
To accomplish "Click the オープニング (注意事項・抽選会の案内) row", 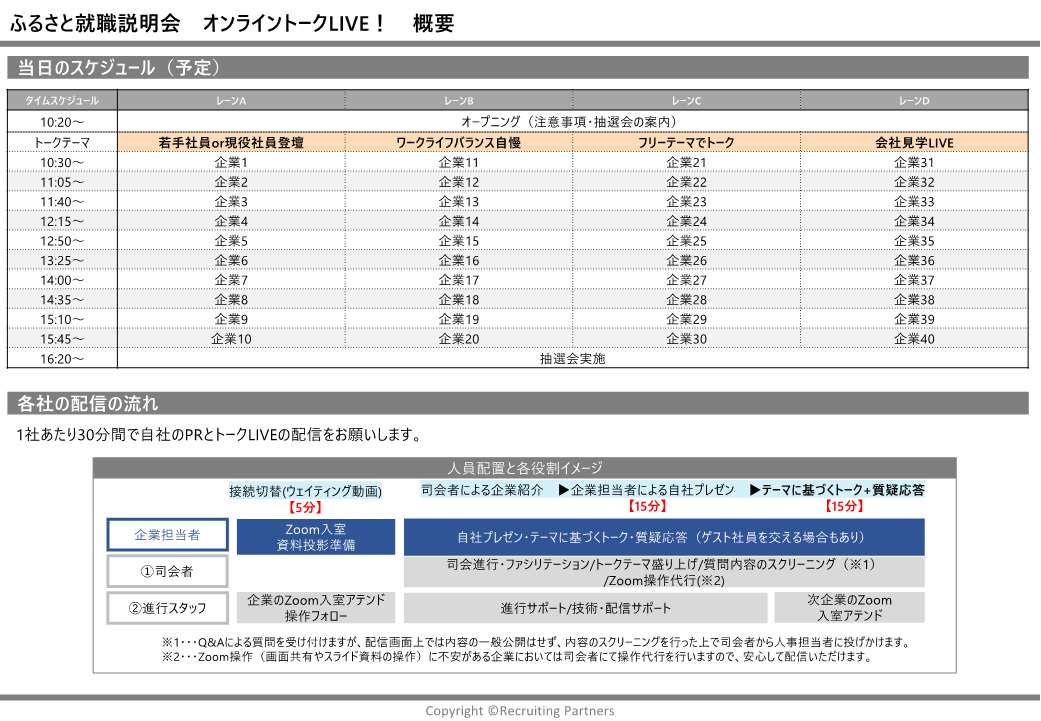I will point(572,121).
